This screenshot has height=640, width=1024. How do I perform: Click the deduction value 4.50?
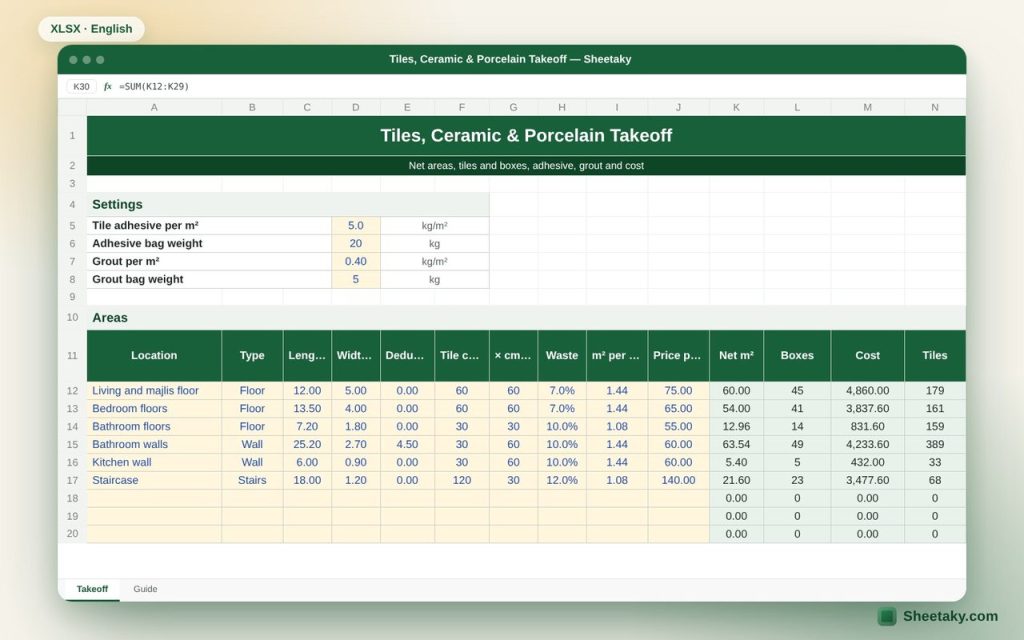click(x=407, y=444)
